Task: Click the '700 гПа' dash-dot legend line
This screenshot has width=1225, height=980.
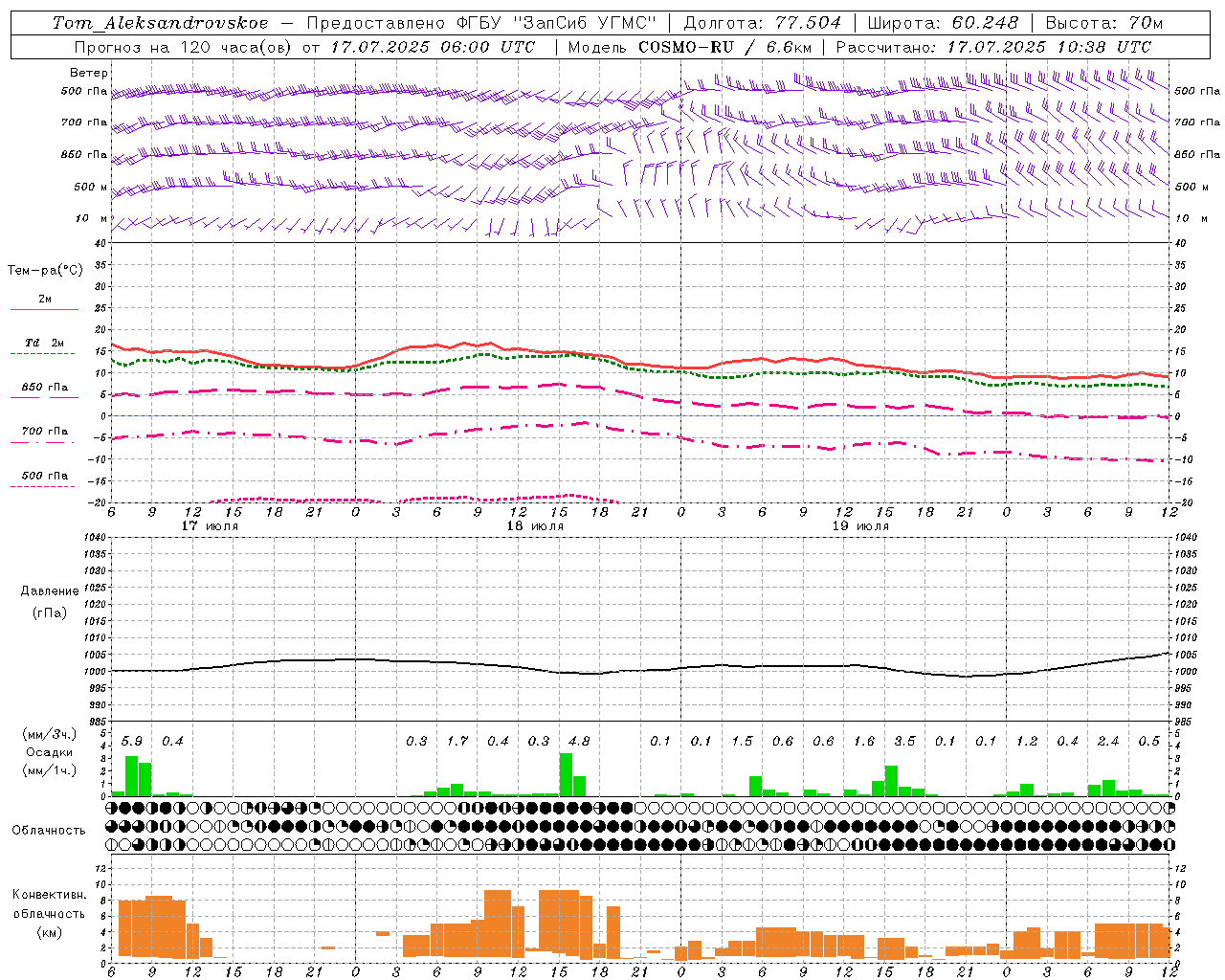Action: (x=42, y=442)
